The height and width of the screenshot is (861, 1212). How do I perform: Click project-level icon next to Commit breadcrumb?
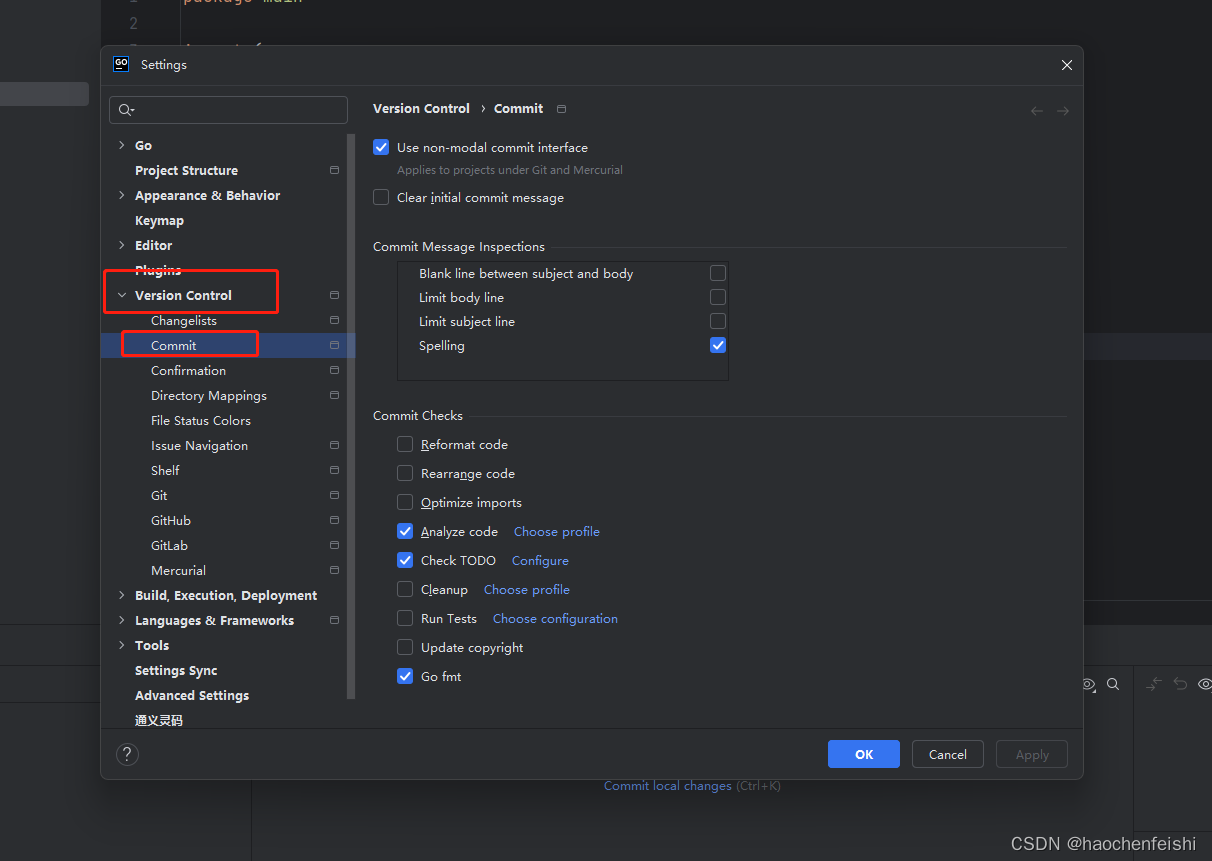coord(561,108)
